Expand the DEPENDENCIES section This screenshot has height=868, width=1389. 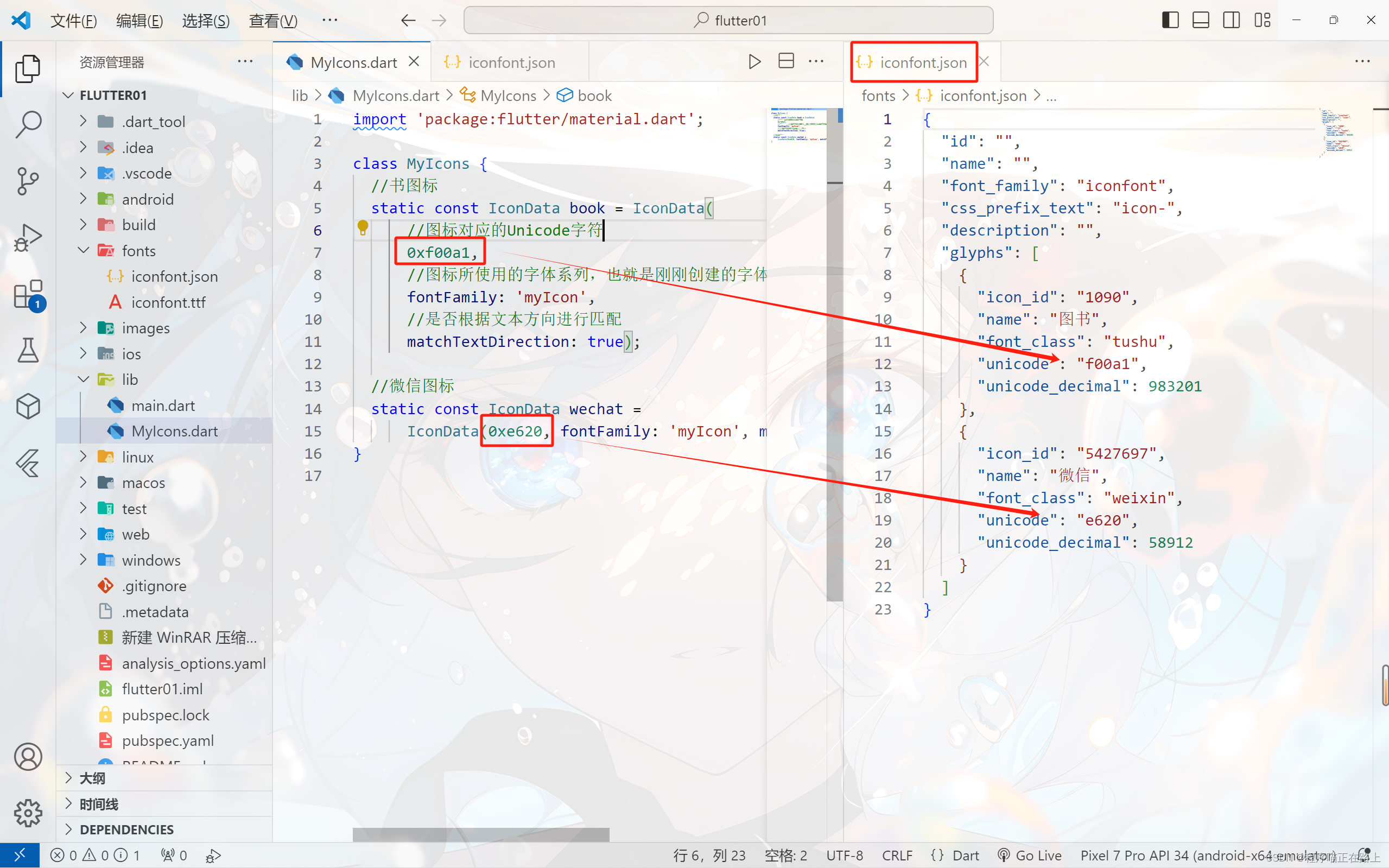[126, 829]
